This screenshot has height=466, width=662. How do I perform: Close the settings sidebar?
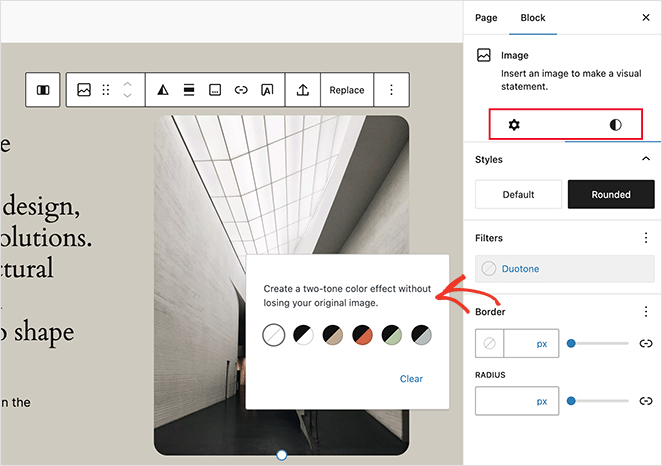point(646,17)
